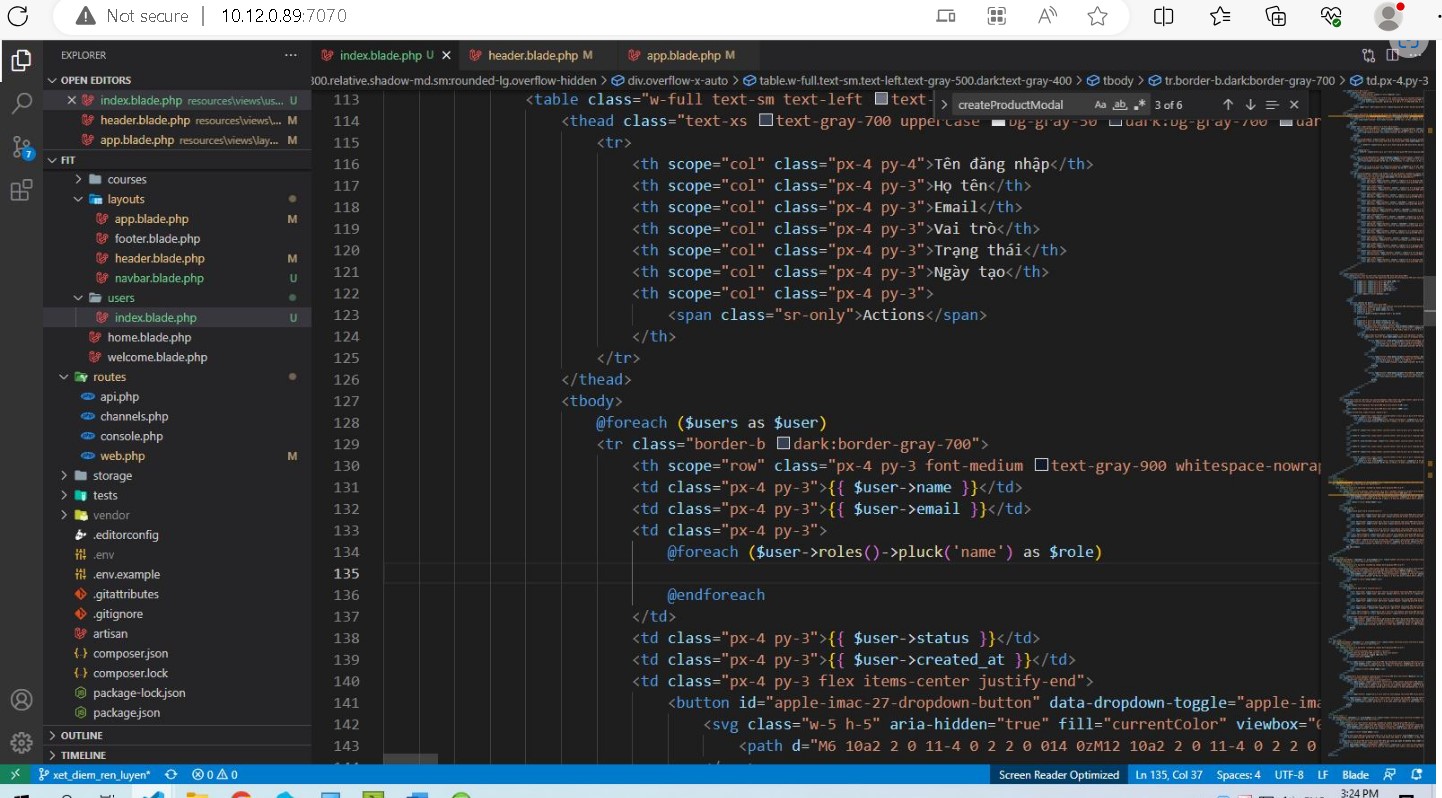This screenshot has width=1442, height=798.
Task: Toggle Use Regular Expression in find widget
Action: [1139, 105]
